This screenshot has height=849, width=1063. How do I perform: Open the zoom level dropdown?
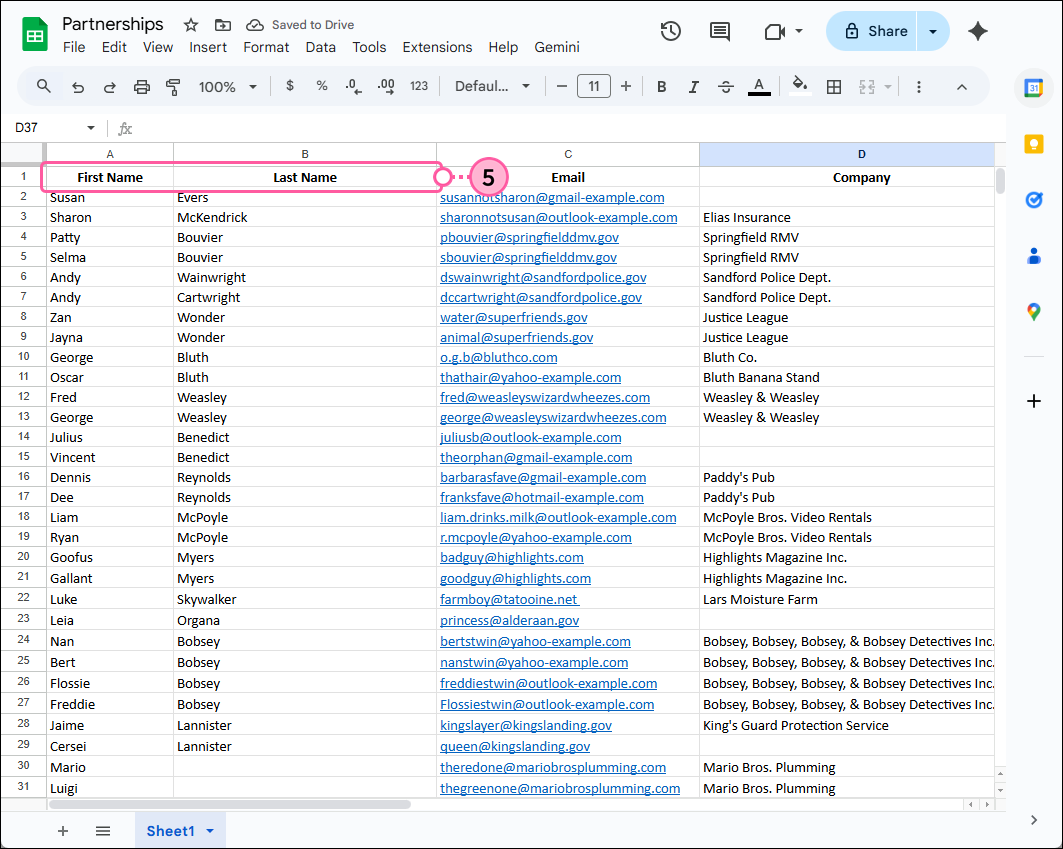click(227, 86)
